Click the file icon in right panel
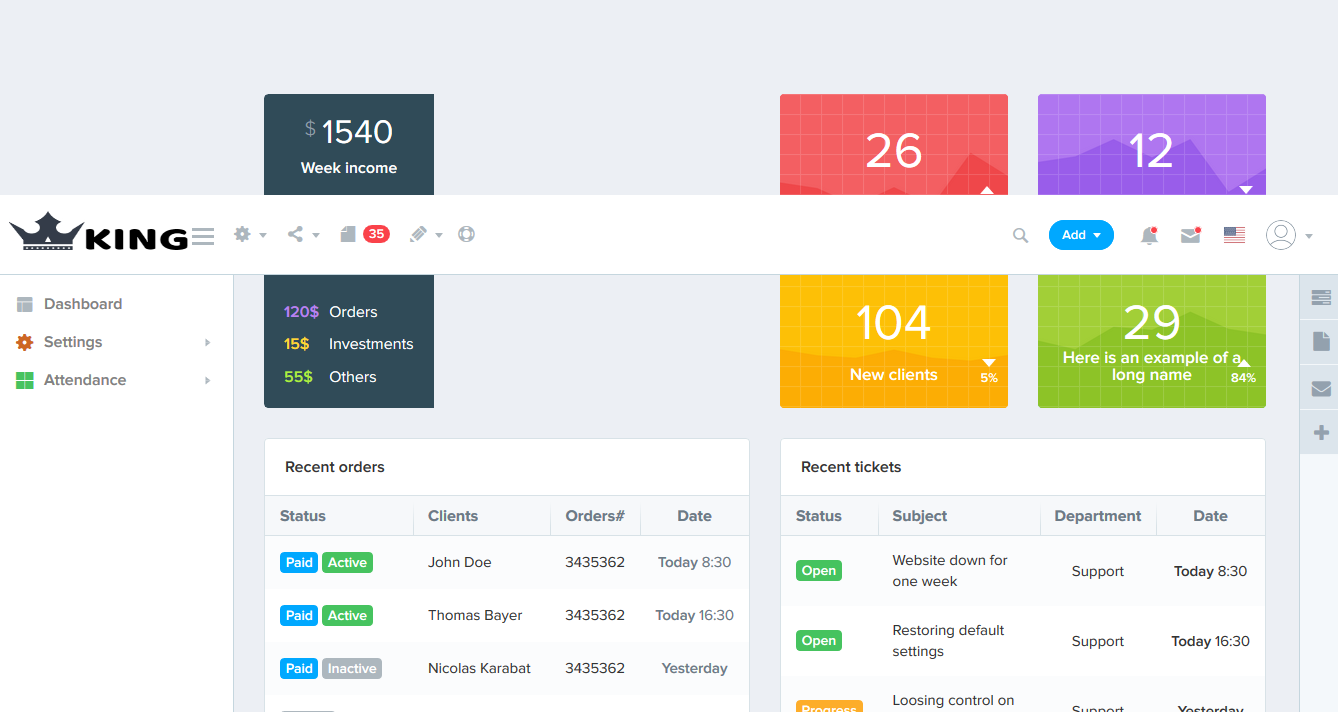The image size is (1338, 712). point(1320,342)
